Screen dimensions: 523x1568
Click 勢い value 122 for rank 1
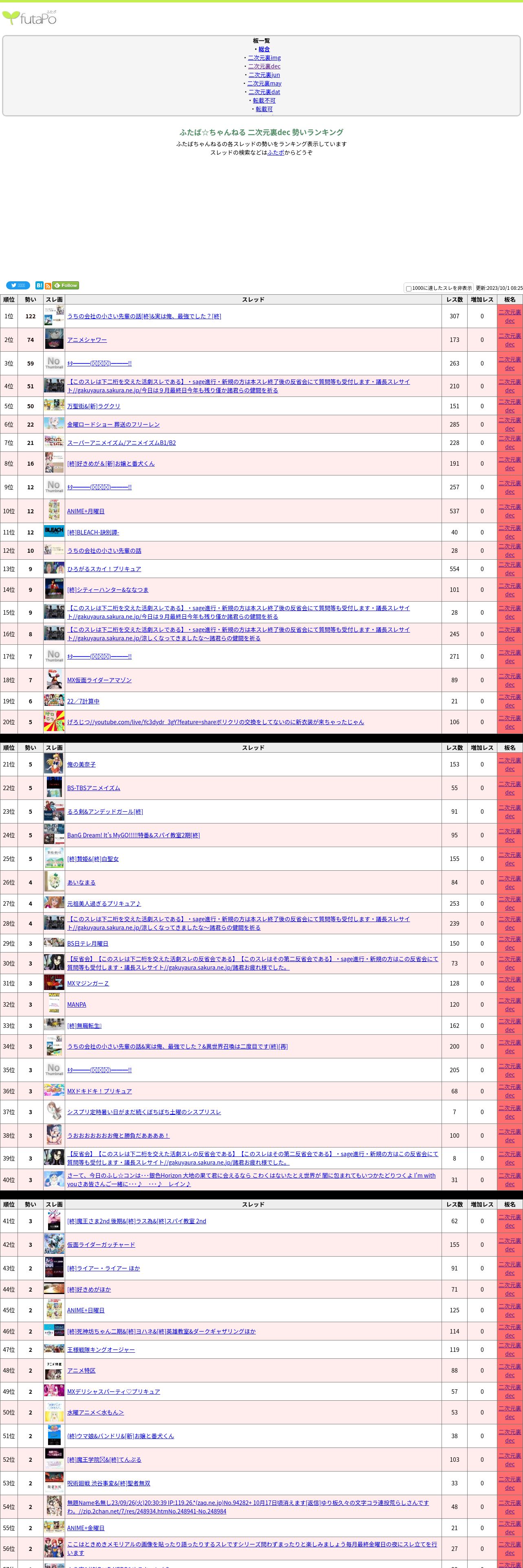point(31,317)
